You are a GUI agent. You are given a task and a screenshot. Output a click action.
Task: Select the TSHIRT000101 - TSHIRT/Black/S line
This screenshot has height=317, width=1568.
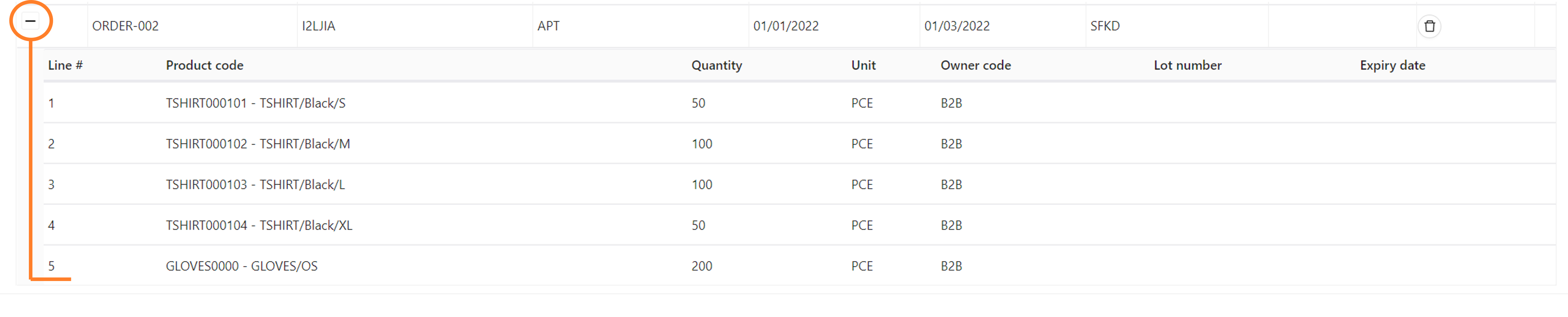(256, 103)
